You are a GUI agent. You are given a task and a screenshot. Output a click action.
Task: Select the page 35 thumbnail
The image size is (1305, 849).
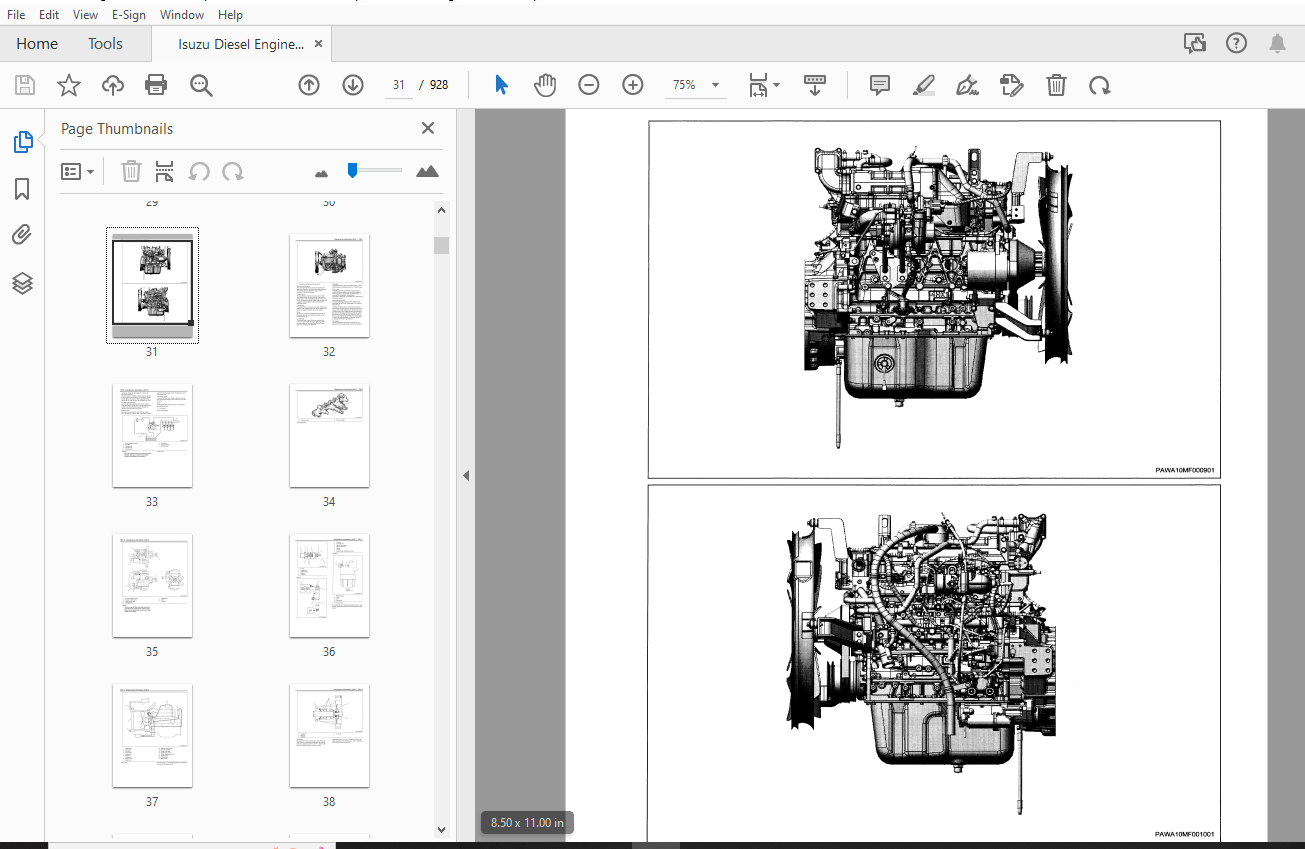(152, 585)
